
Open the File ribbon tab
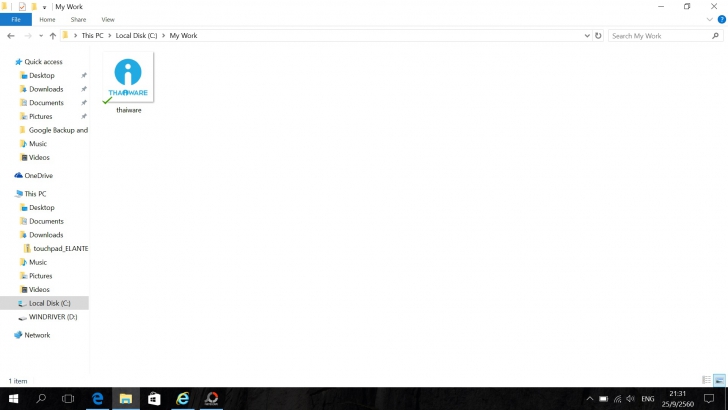[16, 20]
